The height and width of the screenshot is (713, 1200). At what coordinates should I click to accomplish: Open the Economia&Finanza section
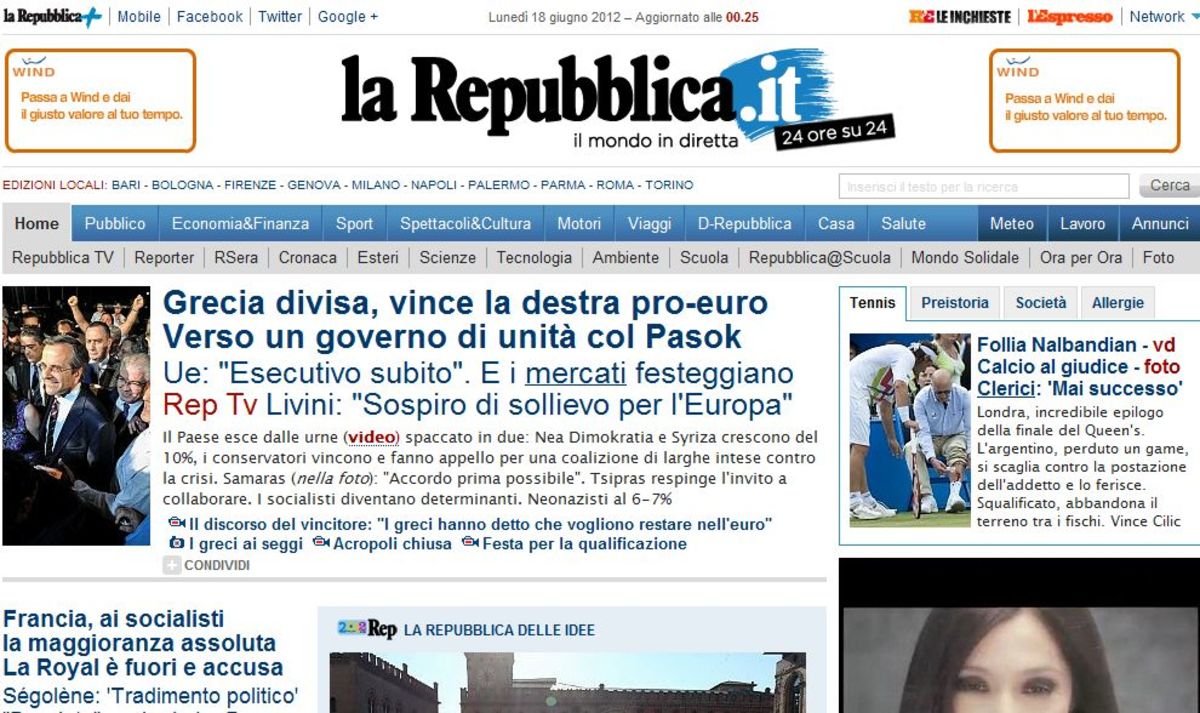(x=240, y=224)
